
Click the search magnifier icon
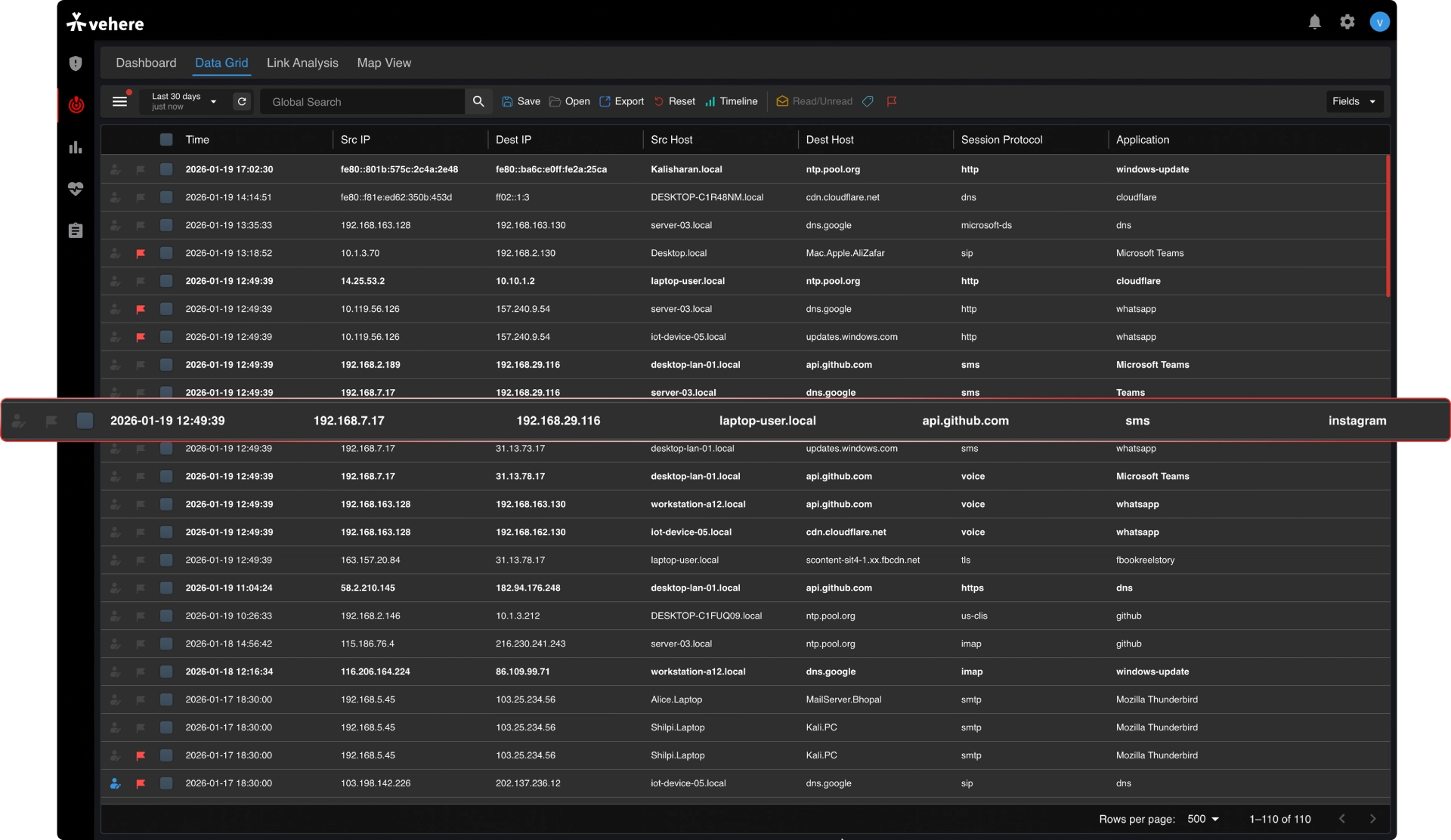tap(478, 101)
